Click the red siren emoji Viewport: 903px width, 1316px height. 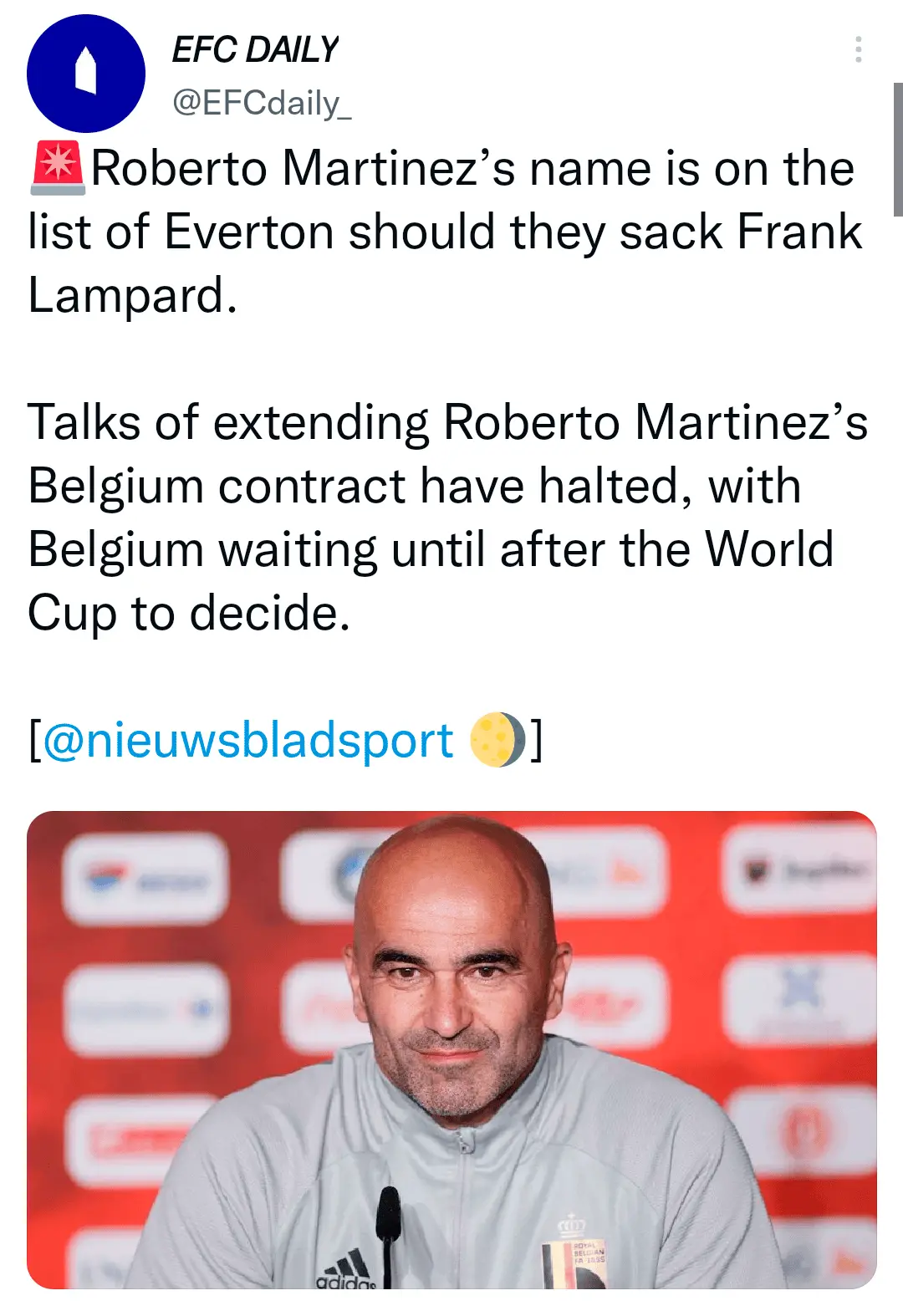[x=58, y=168]
